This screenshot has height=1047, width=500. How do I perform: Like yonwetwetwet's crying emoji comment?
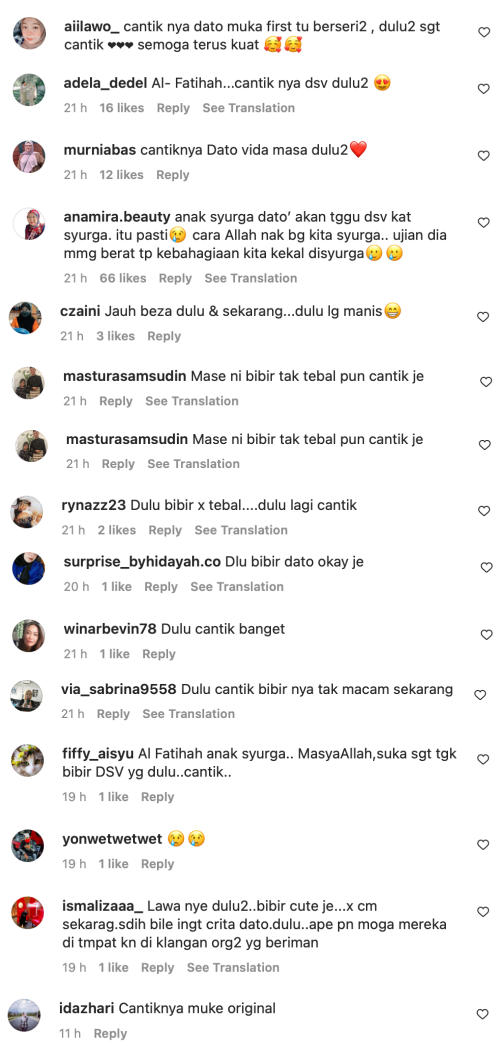(x=483, y=845)
